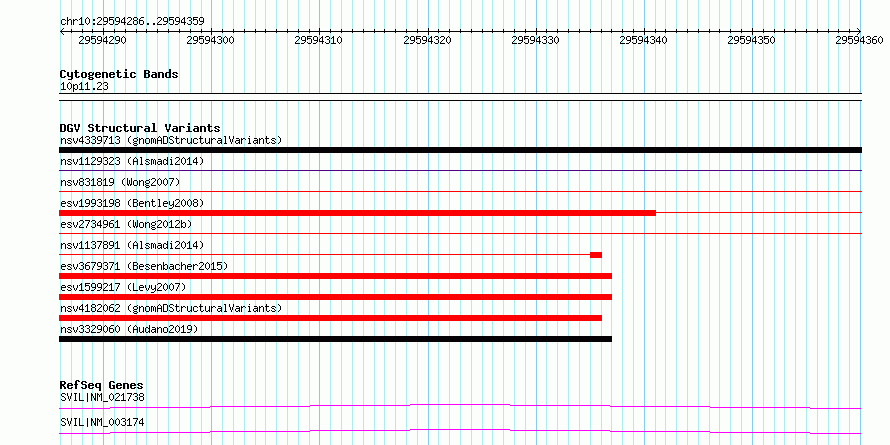Open variant nsv831819 (Wong2007) label
The height and width of the screenshot is (445, 890).
[120, 182]
